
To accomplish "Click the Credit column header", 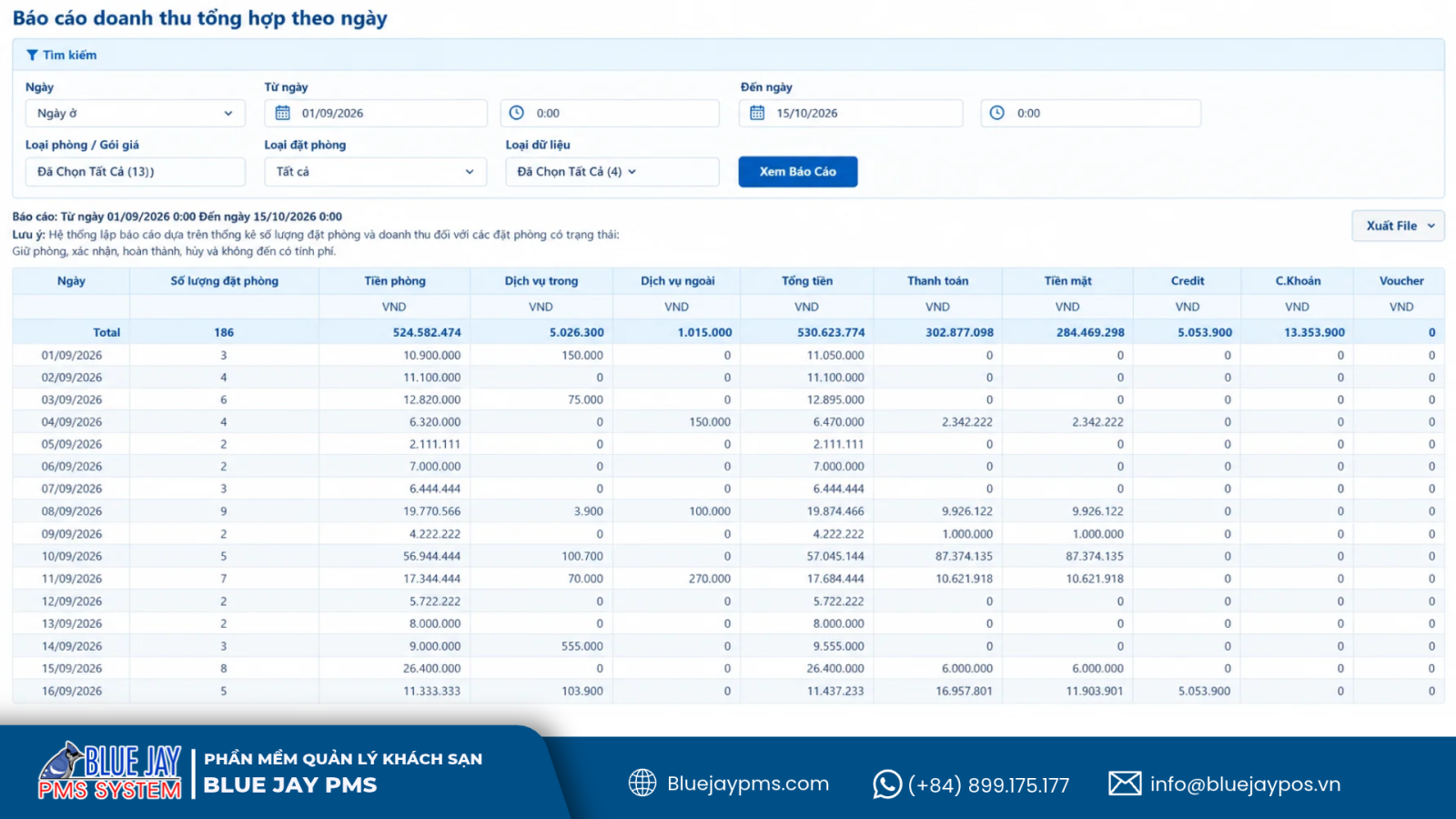I will (1188, 281).
